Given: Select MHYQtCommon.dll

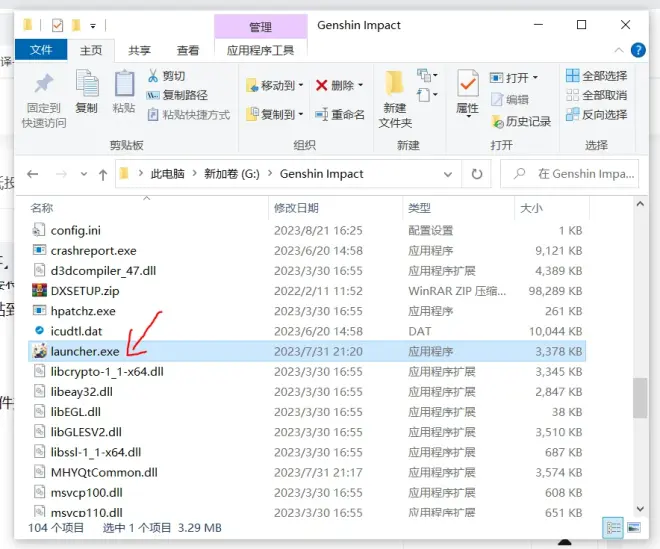Looking at the screenshot, I should pos(307,472).
